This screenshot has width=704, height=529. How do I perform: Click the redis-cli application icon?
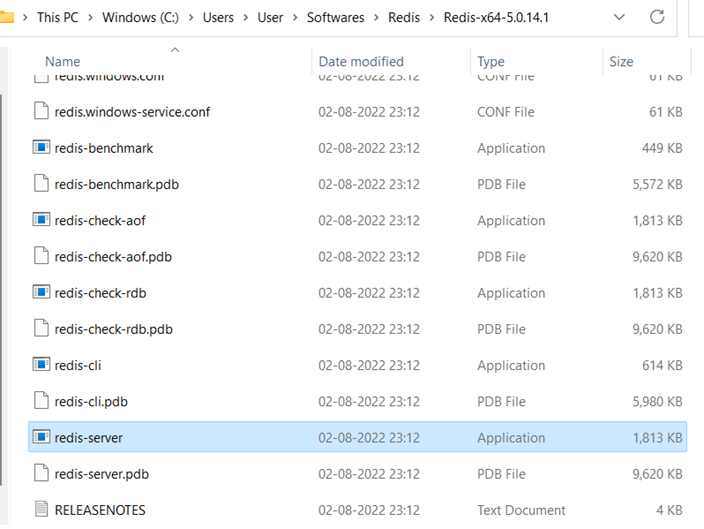pos(41,364)
